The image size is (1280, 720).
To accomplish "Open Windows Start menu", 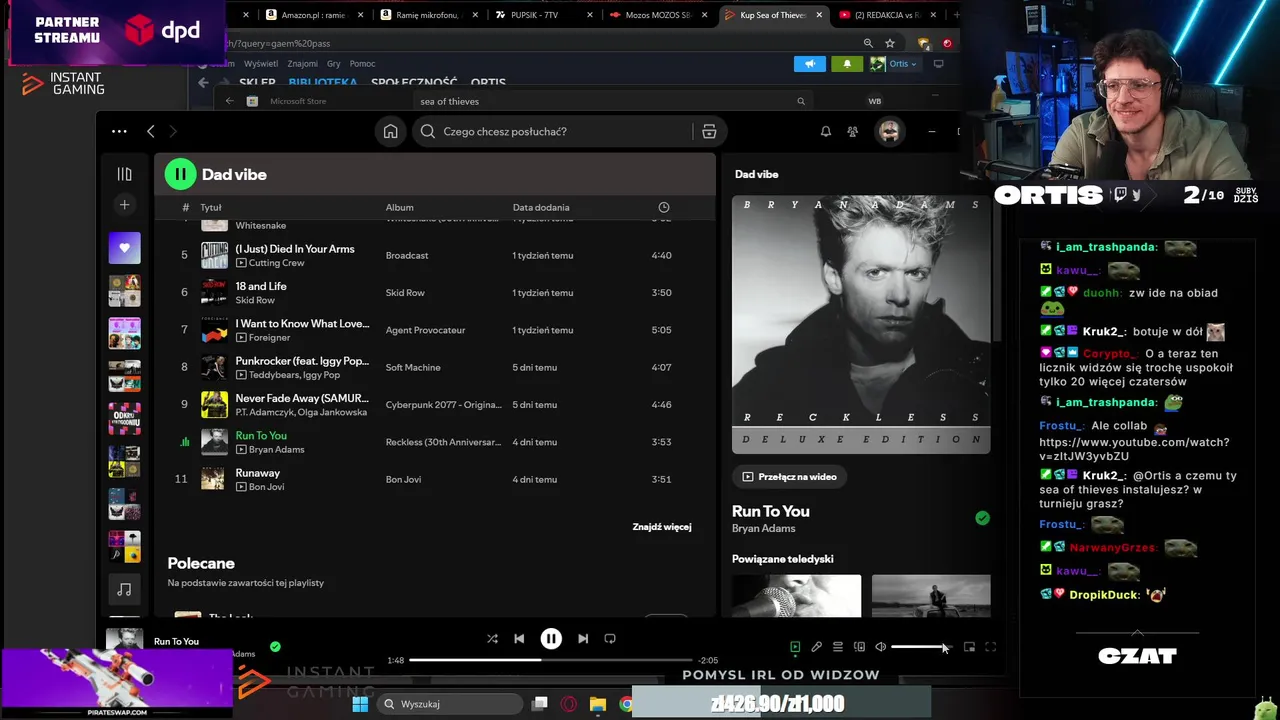I will click(359, 704).
